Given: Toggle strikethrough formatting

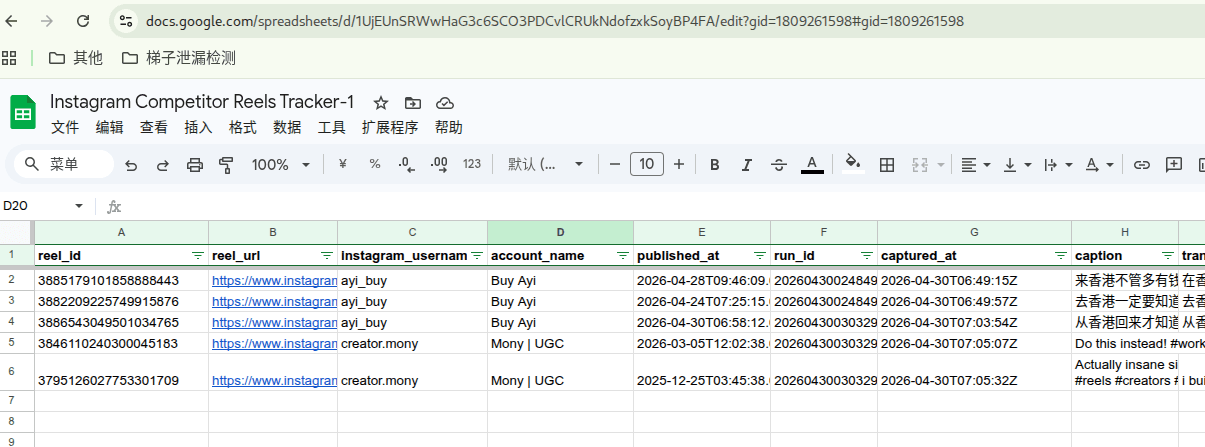Looking at the screenshot, I should [x=780, y=165].
